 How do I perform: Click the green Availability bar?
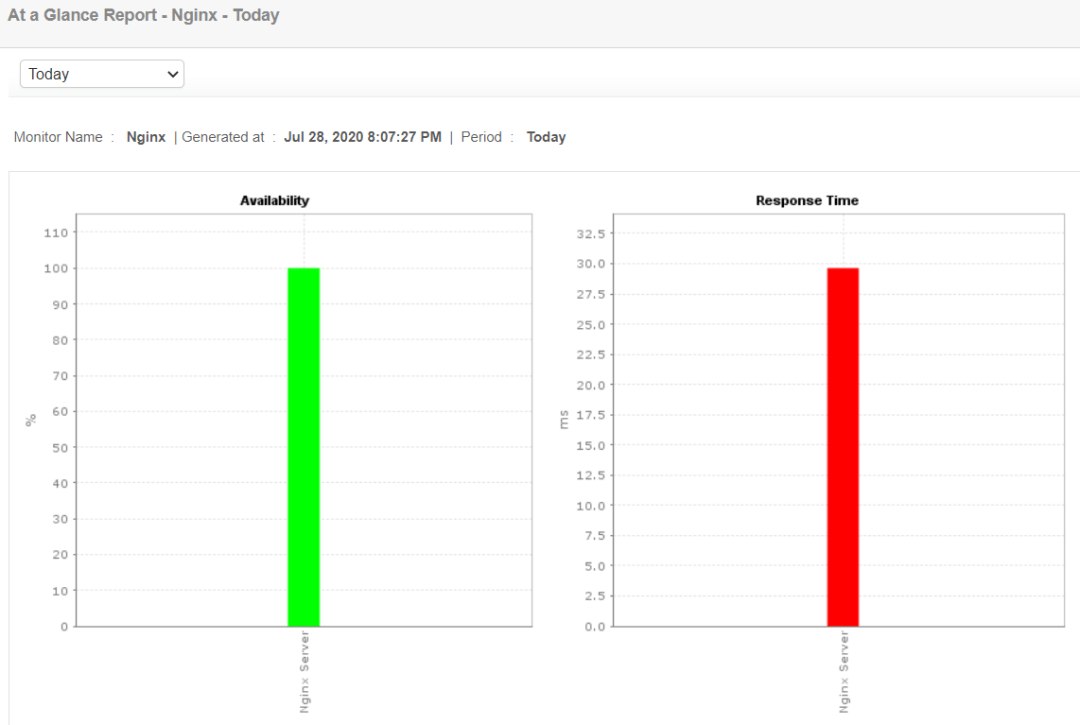tap(304, 447)
